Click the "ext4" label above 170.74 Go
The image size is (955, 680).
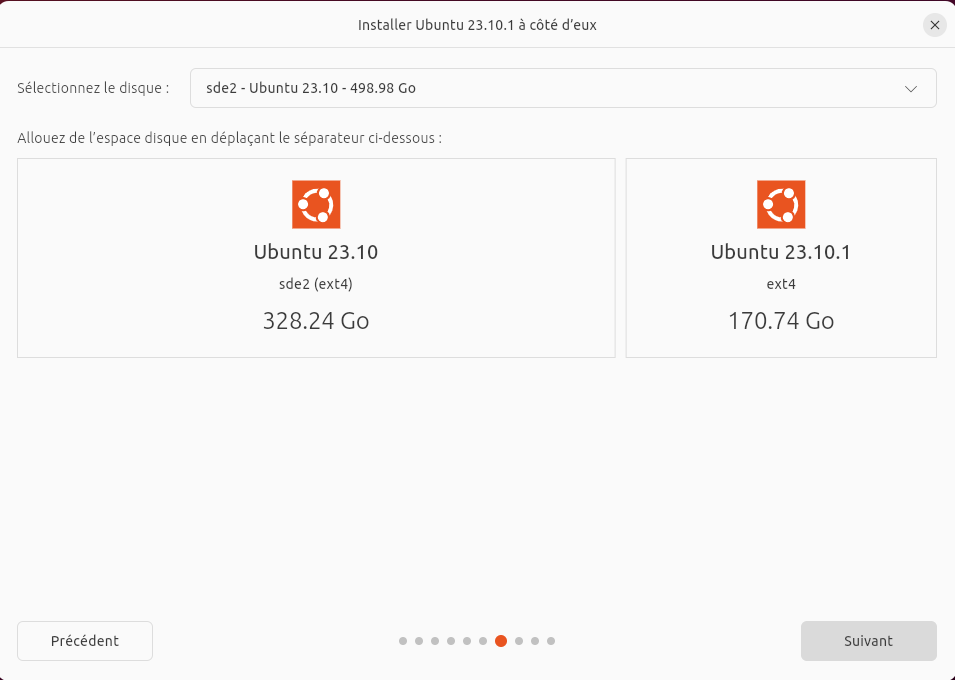[781, 284]
